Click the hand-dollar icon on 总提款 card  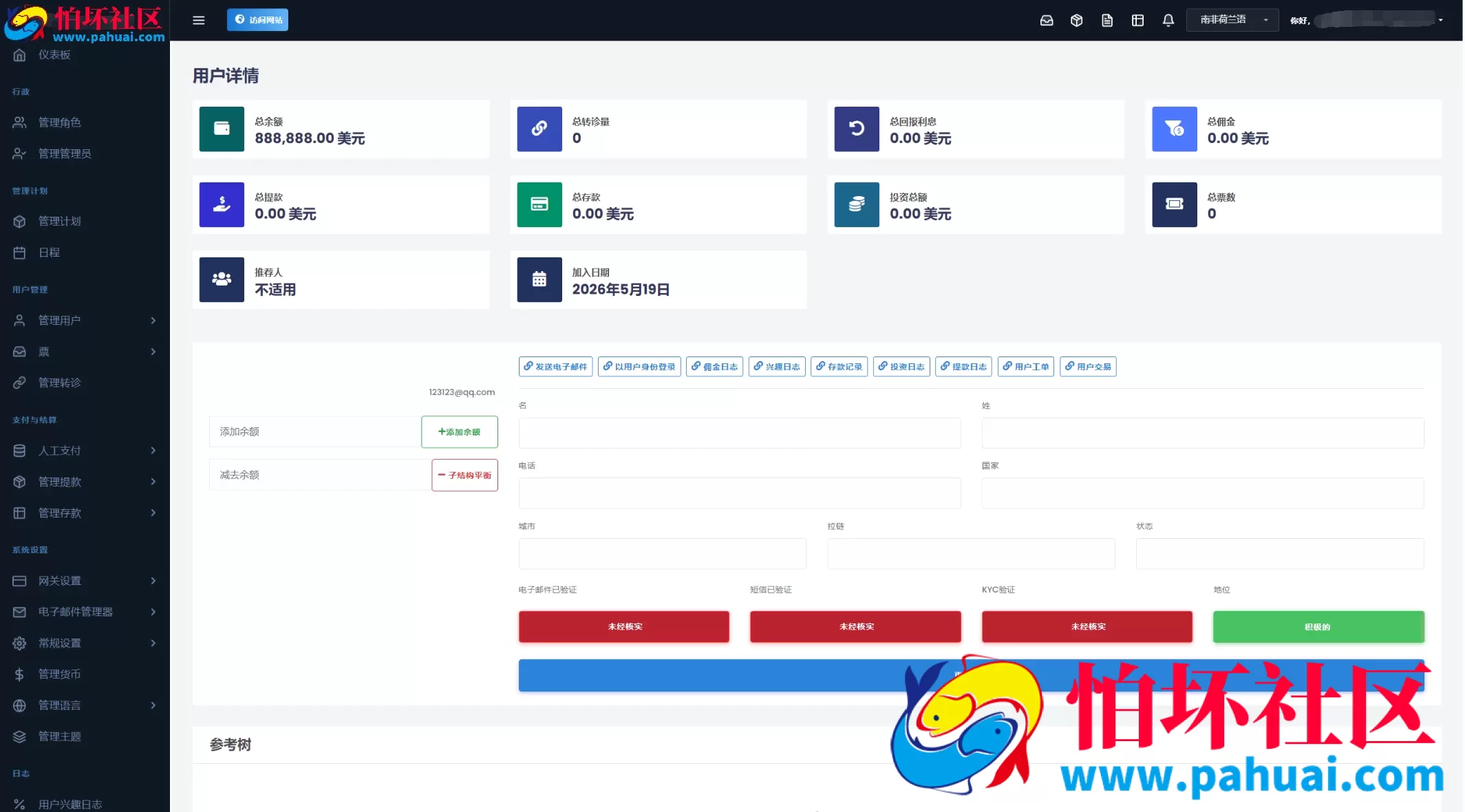[222, 204]
